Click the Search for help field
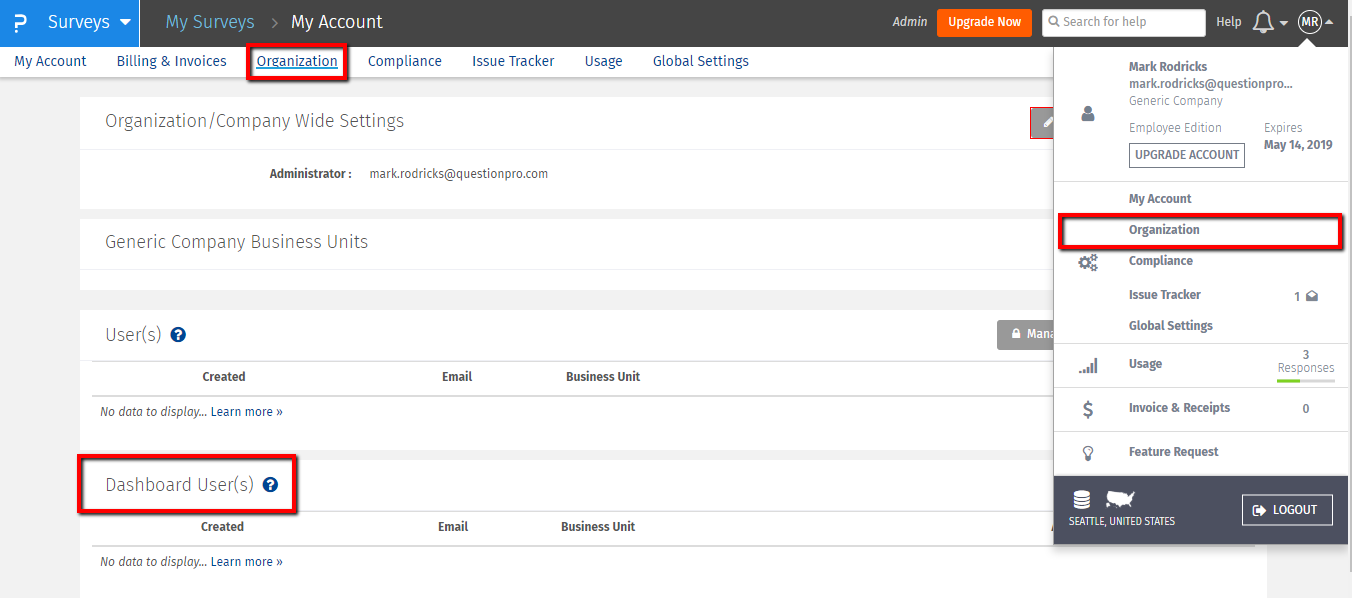 [x=1123, y=22]
